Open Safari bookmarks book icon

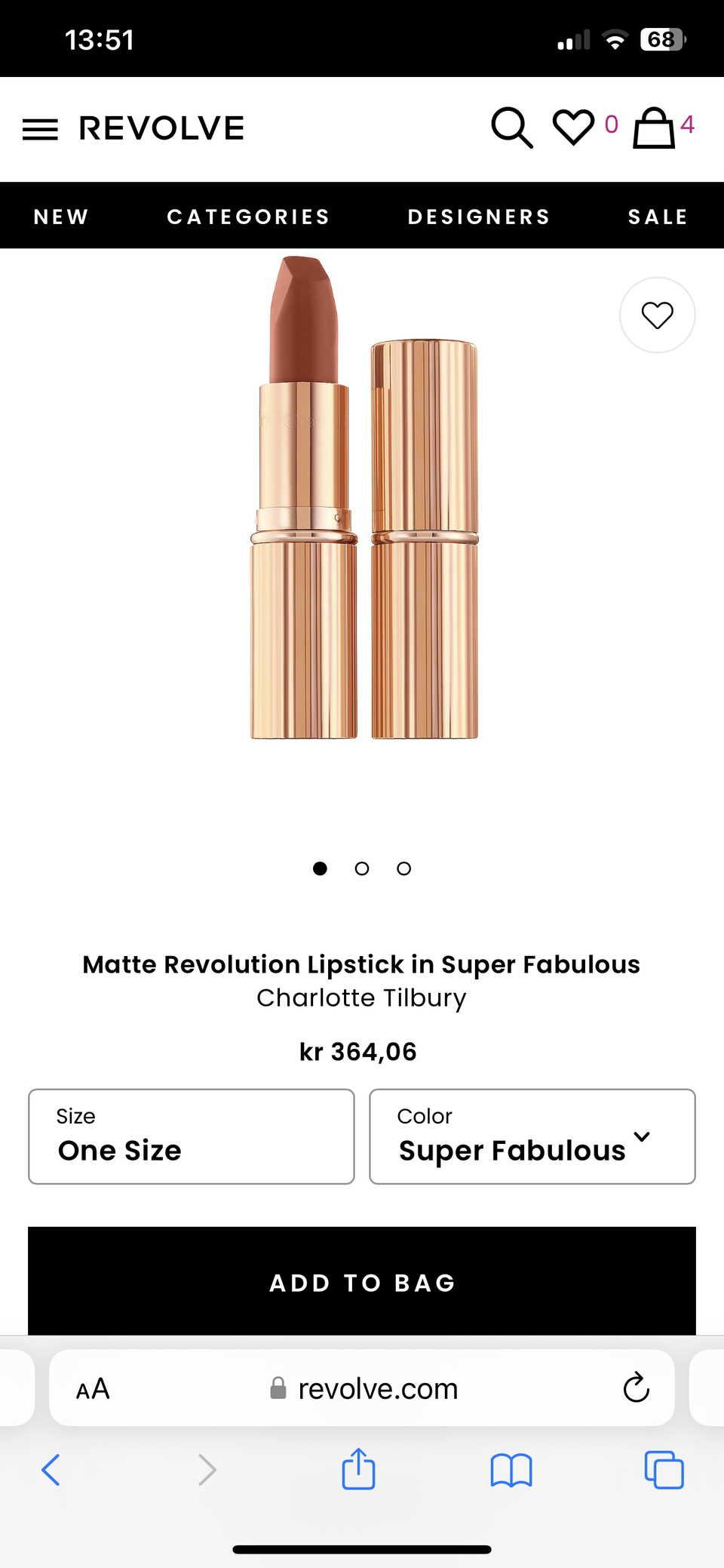click(x=511, y=1470)
